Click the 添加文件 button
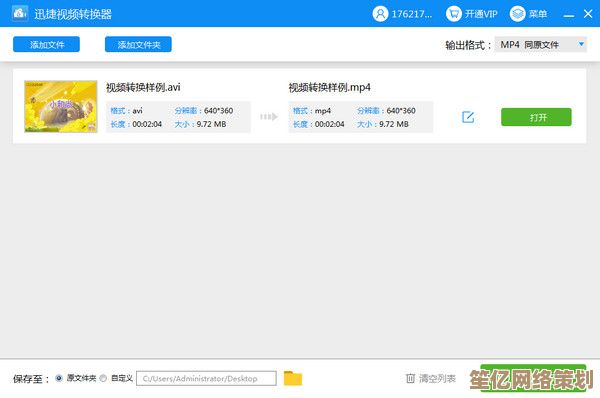 (46, 44)
